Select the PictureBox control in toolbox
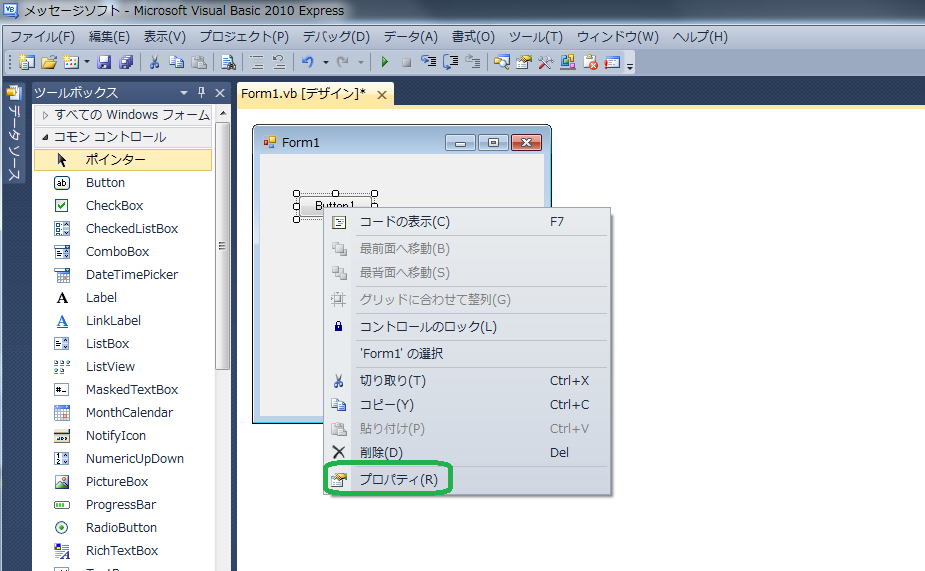The width and height of the screenshot is (925, 571). pos(123,481)
